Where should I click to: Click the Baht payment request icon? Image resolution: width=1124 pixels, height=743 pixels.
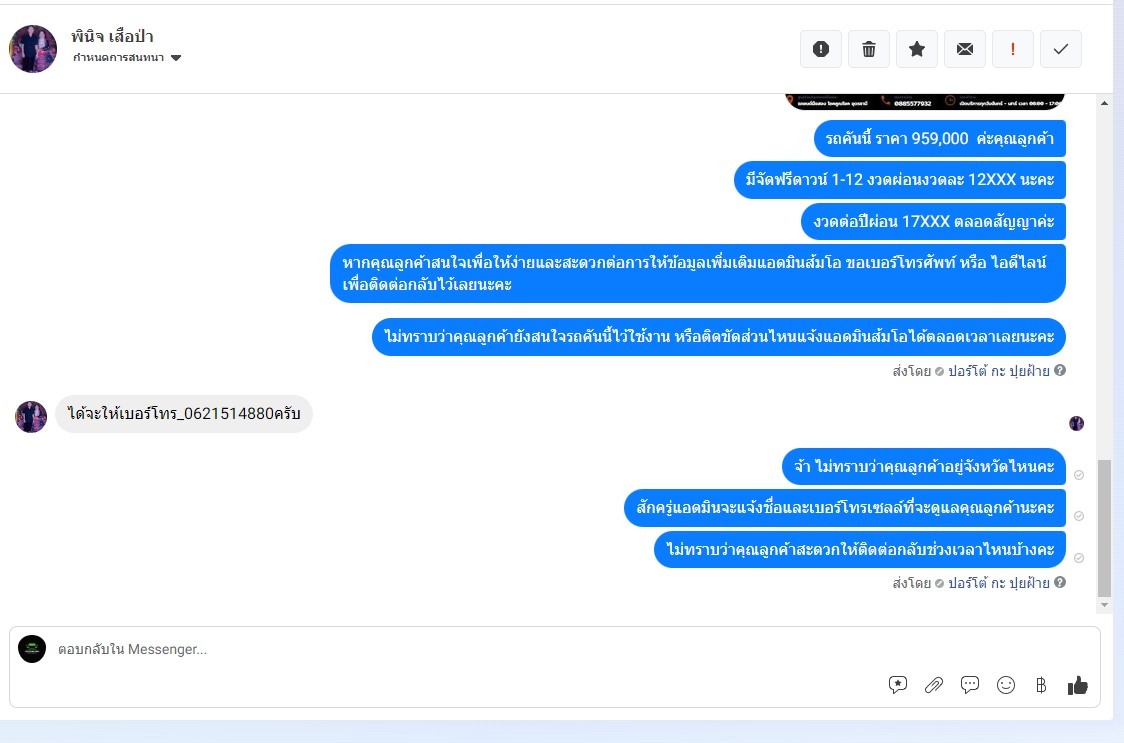tap(1041, 685)
